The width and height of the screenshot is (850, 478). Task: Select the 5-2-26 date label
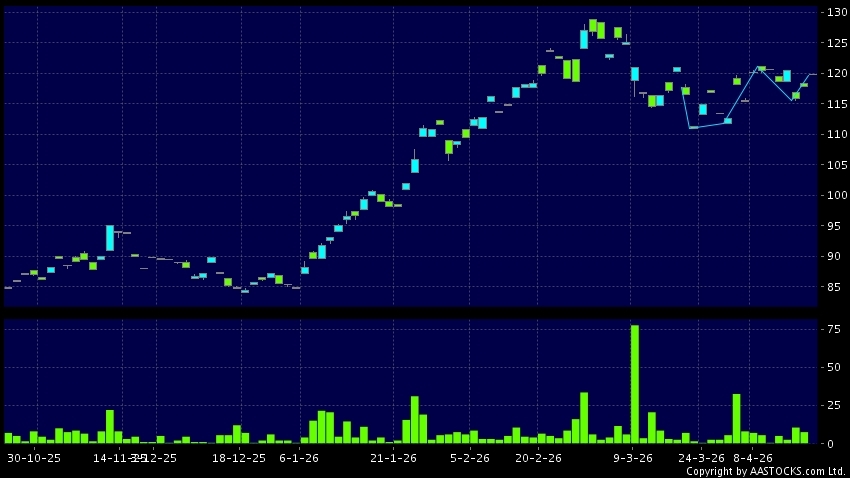(469, 458)
